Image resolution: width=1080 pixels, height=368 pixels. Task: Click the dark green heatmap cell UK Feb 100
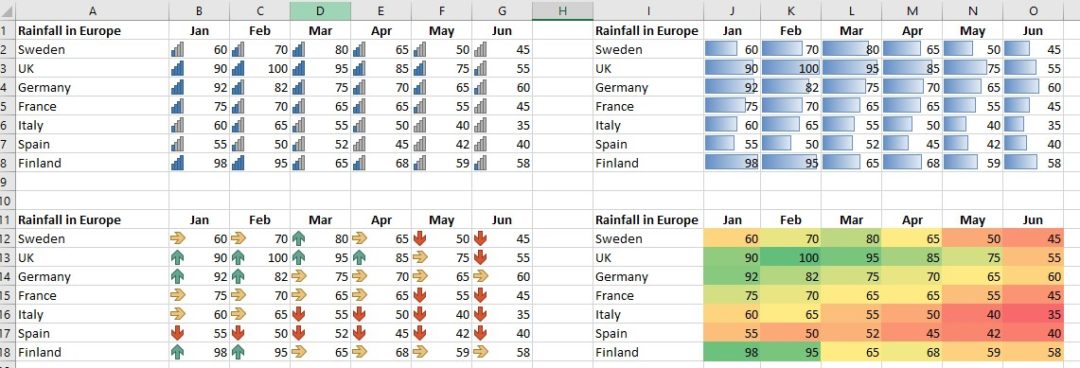click(791, 258)
